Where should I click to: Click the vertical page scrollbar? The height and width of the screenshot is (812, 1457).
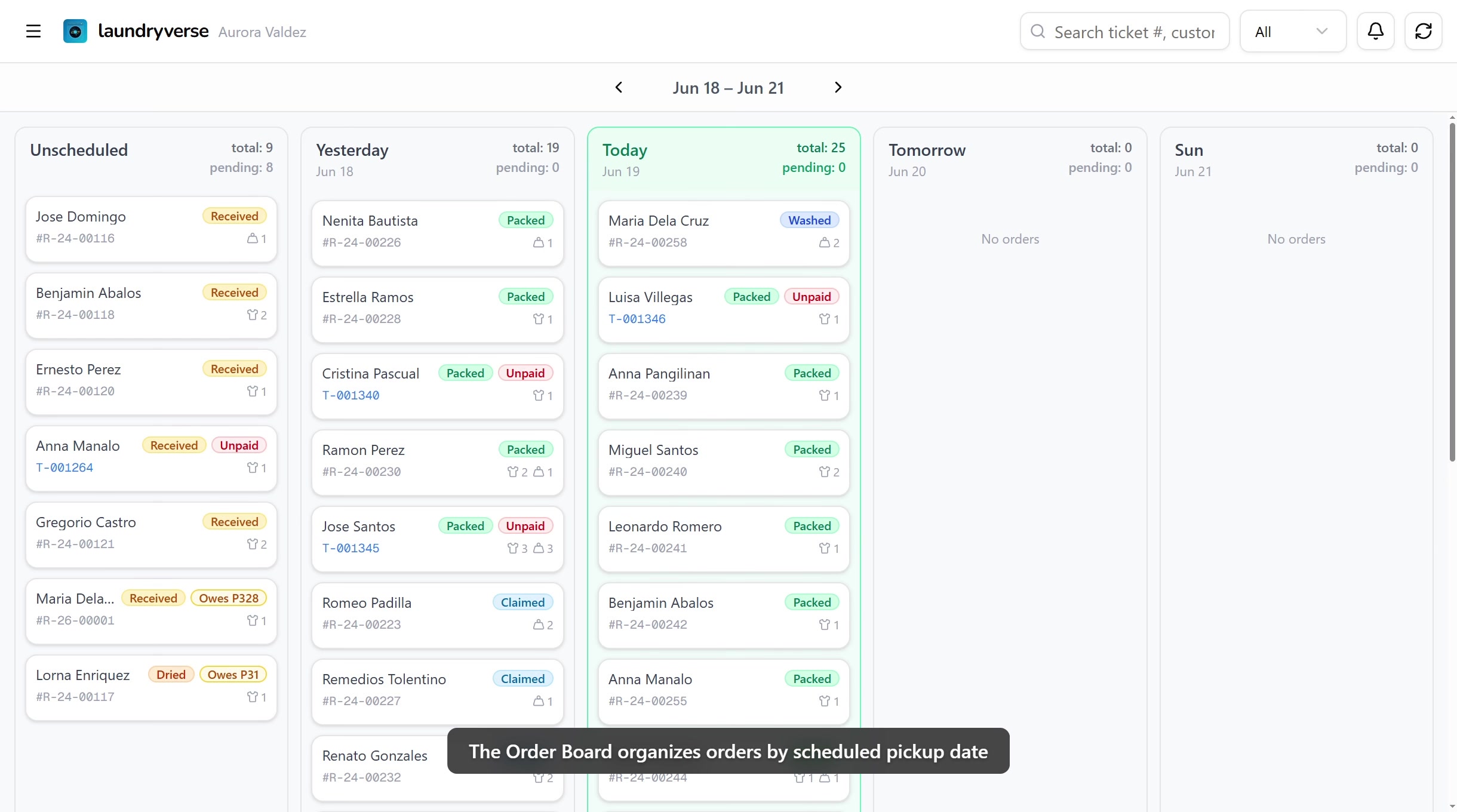(1452, 293)
